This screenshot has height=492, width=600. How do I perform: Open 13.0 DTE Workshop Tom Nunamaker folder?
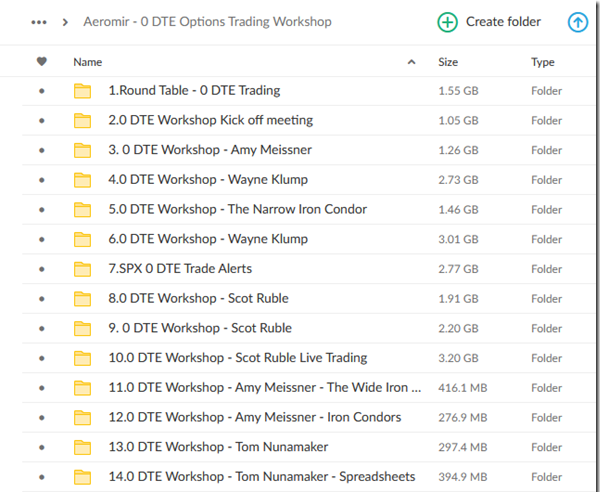(218, 447)
